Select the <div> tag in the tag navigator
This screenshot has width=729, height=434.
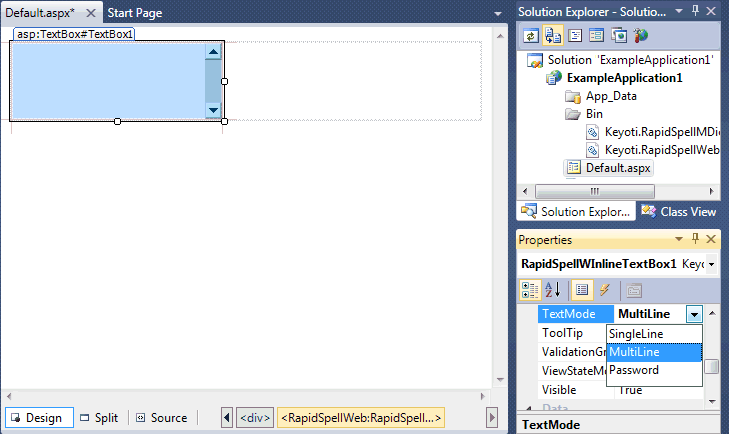tap(252, 418)
